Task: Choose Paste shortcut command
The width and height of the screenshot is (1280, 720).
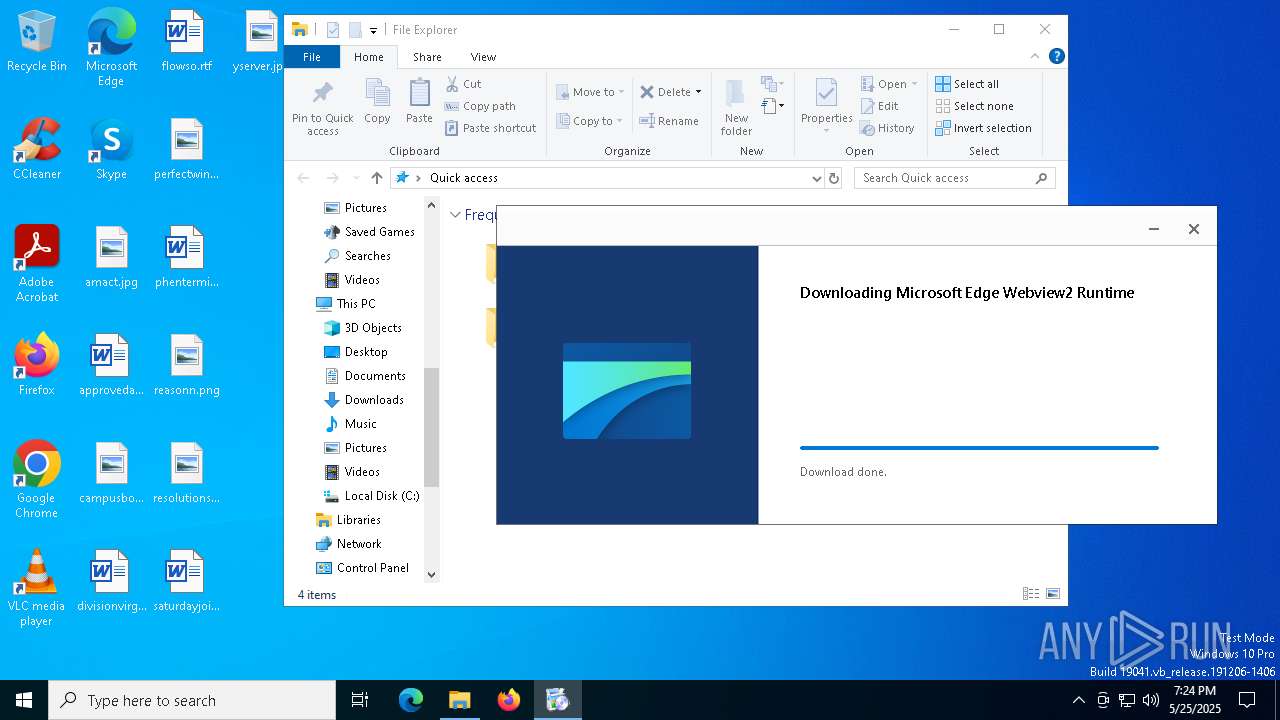Action: [490, 128]
